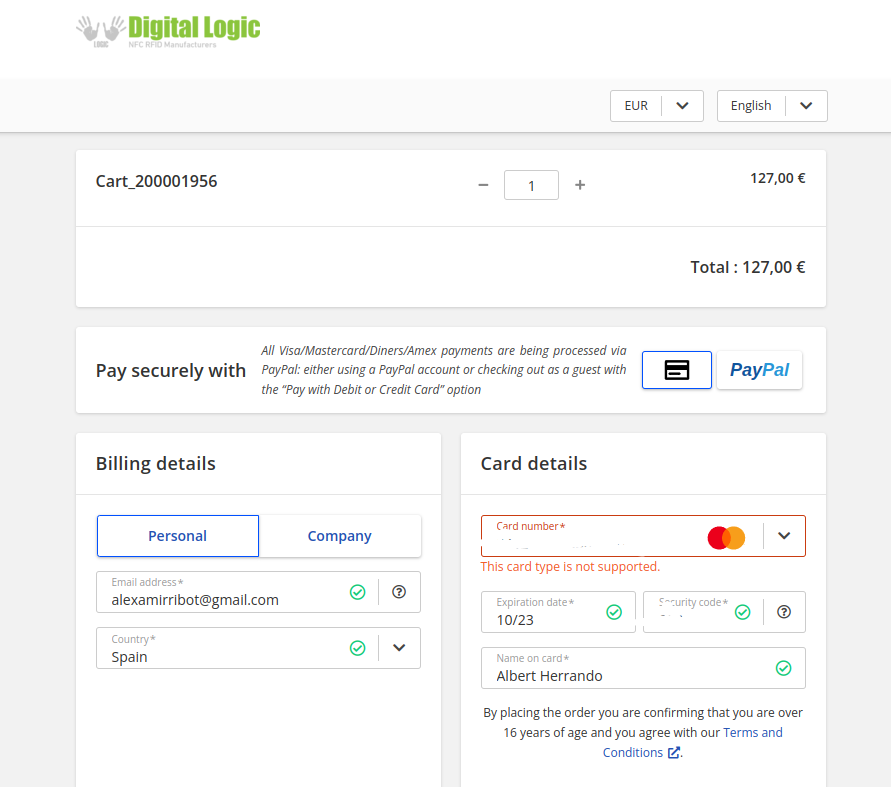The image size is (891, 787).
Task: Click the 'Card details' heading
Action: tap(534, 464)
